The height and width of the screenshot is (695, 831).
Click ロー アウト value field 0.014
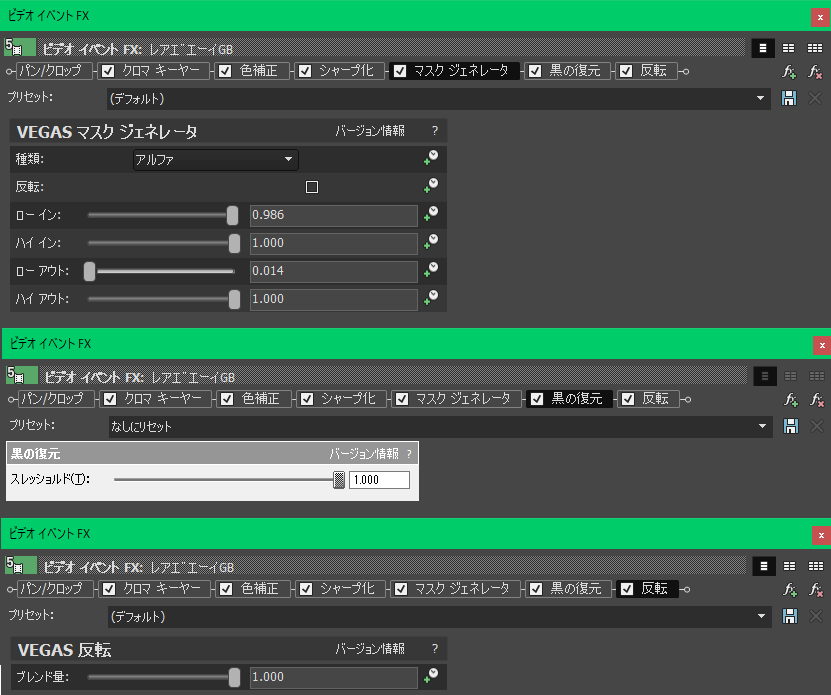pyautogui.click(x=334, y=271)
